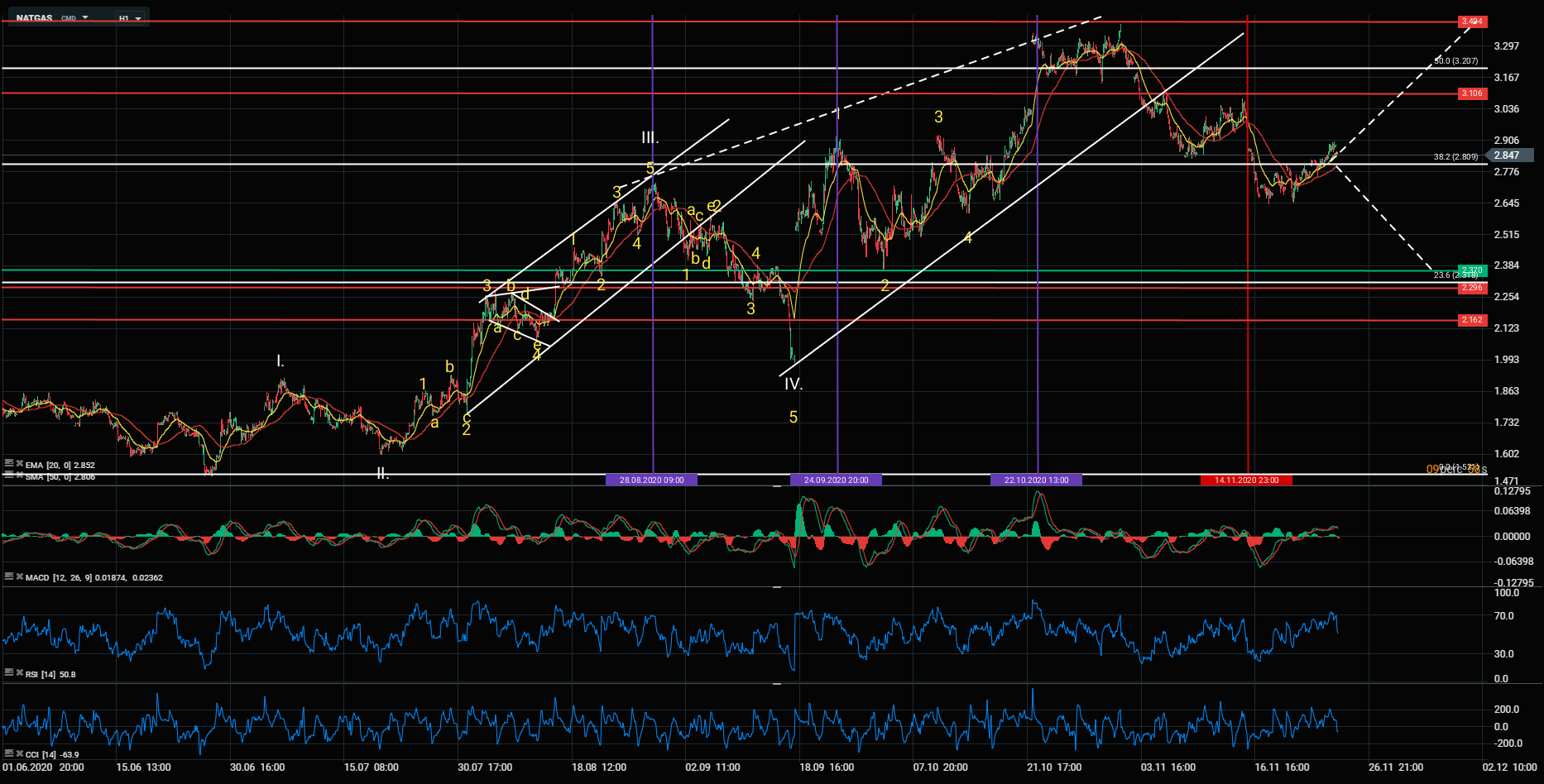This screenshot has height=784, width=1544.
Task: Click the green 2.370 price level tag
Action: (1472, 270)
